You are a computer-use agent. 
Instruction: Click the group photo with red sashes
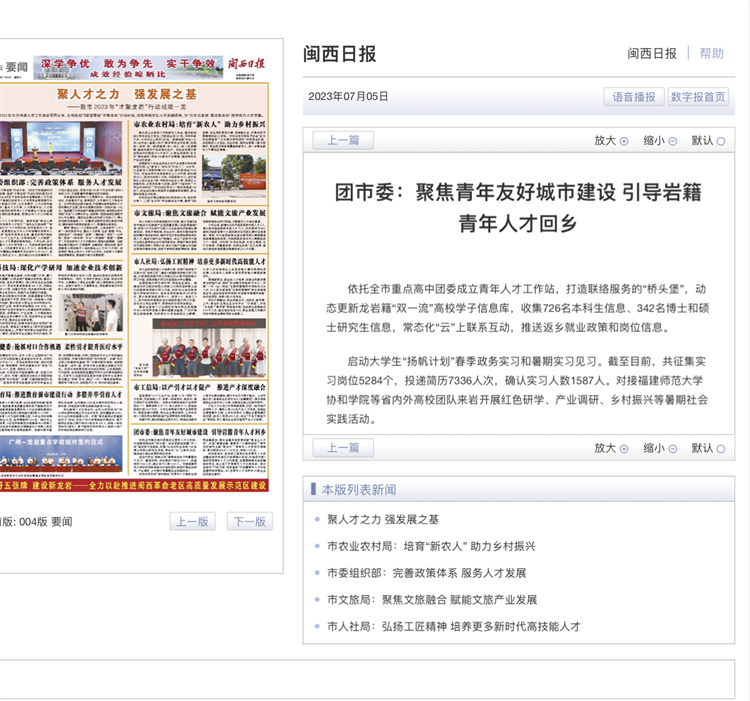coord(209,348)
